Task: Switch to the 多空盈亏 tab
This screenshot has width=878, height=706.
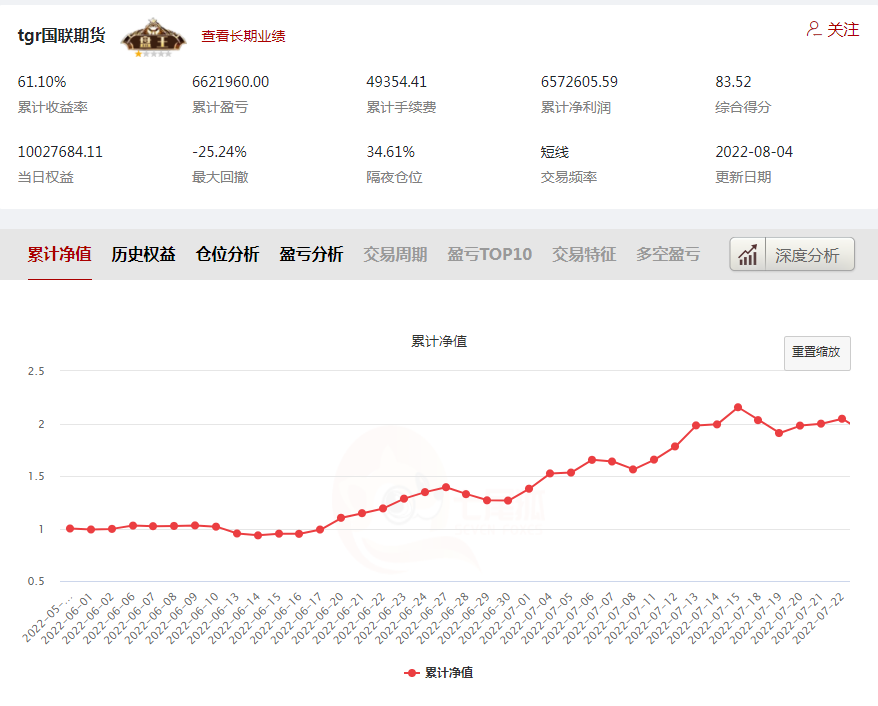Action: (x=666, y=254)
